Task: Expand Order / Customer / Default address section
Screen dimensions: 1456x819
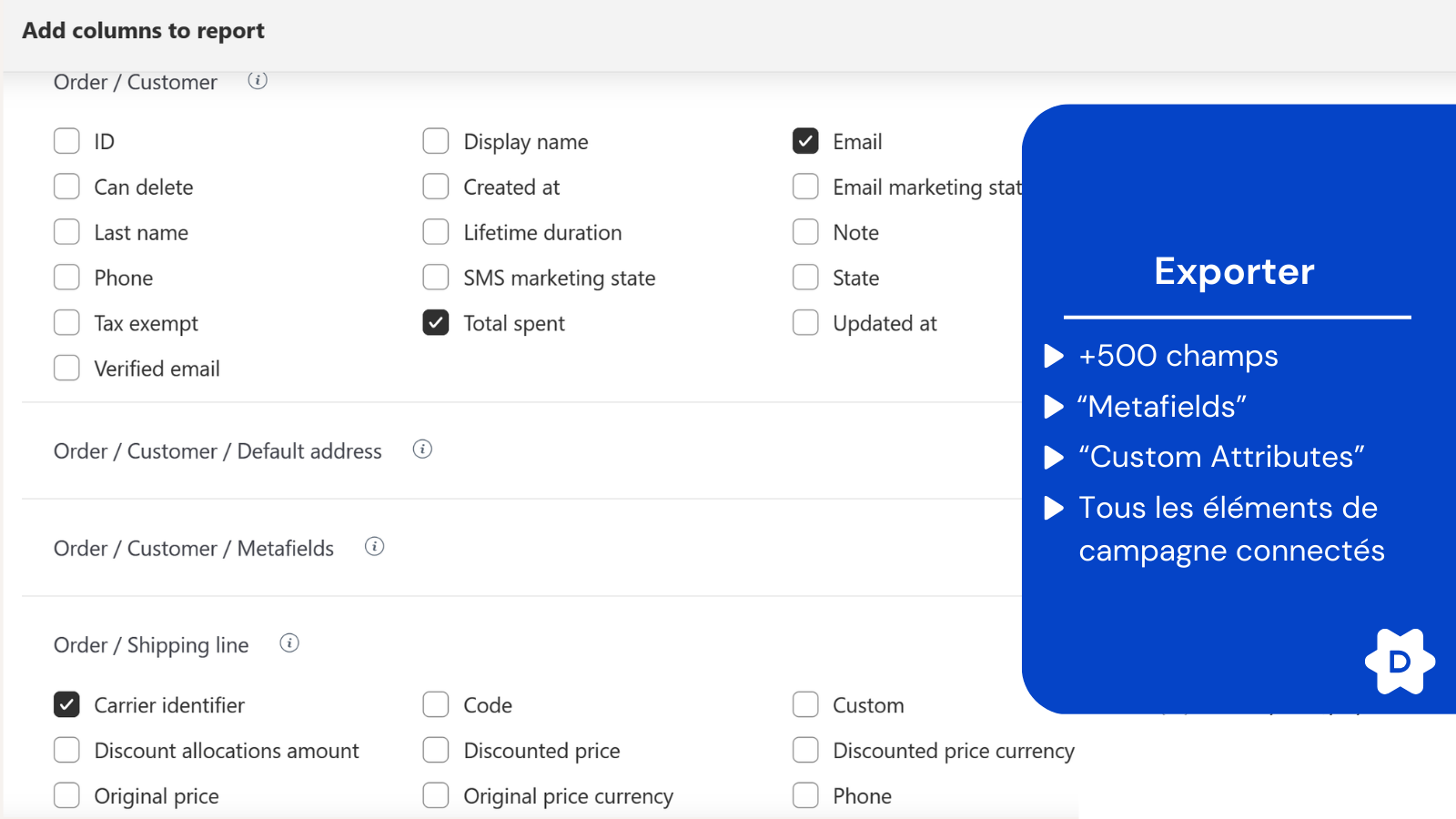Action: coord(217,451)
